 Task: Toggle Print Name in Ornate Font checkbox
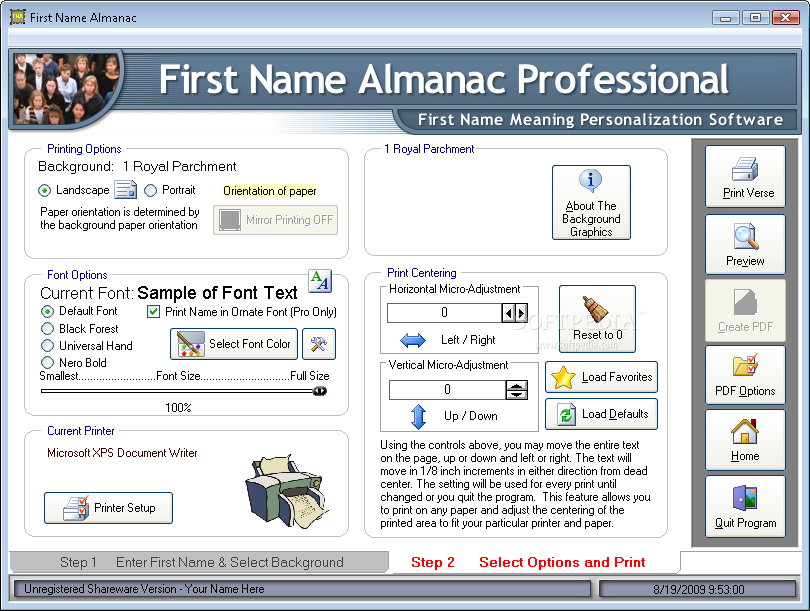coord(153,312)
